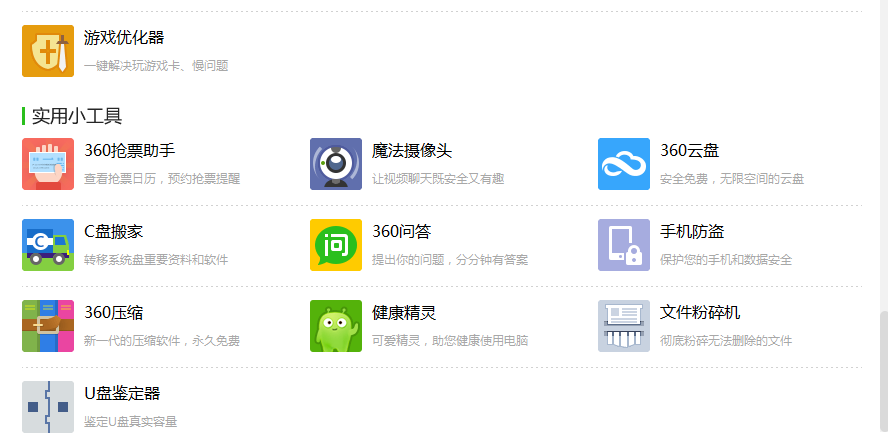Click description 一键解决玩游戏卡、慢问题
The image size is (888, 444).
pos(156,66)
